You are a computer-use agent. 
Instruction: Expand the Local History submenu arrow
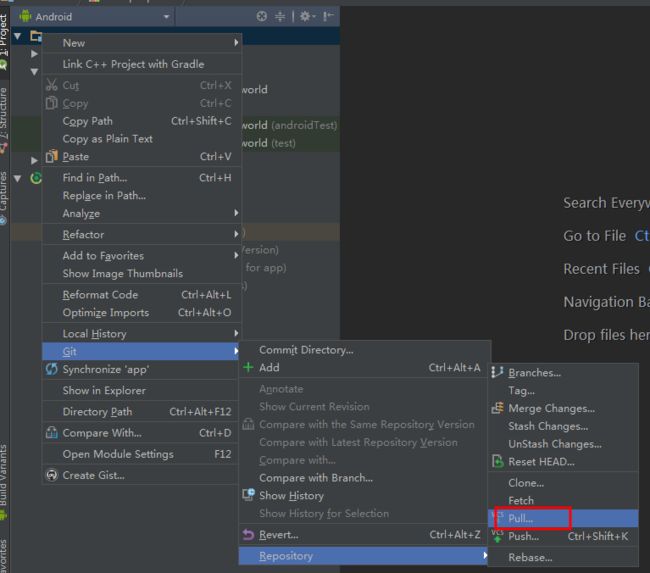pyautogui.click(x=236, y=333)
